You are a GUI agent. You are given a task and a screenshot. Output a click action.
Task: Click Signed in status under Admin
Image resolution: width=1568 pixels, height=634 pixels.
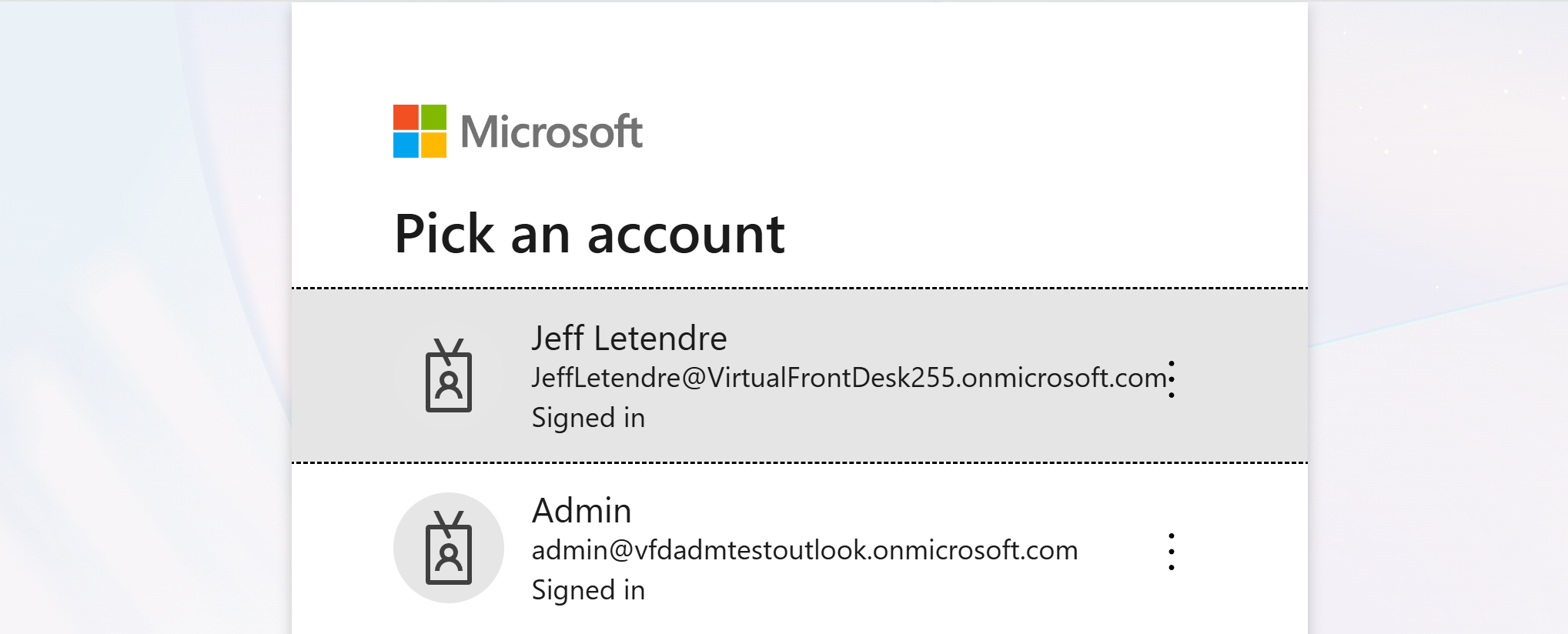pyautogui.click(x=588, y=590)
